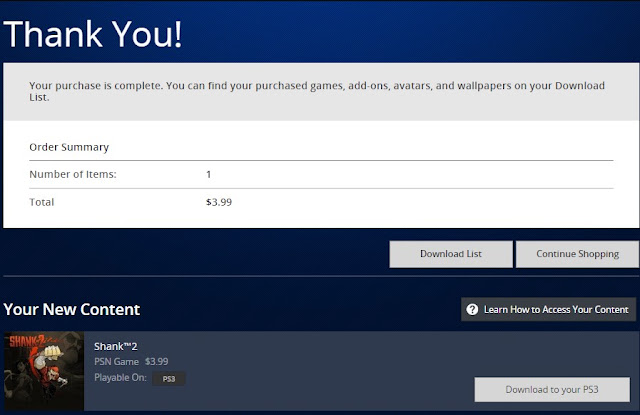This screenshot has width=640, height=415.
Task: Click the item count value 1
Action: [x=209, y=175]
